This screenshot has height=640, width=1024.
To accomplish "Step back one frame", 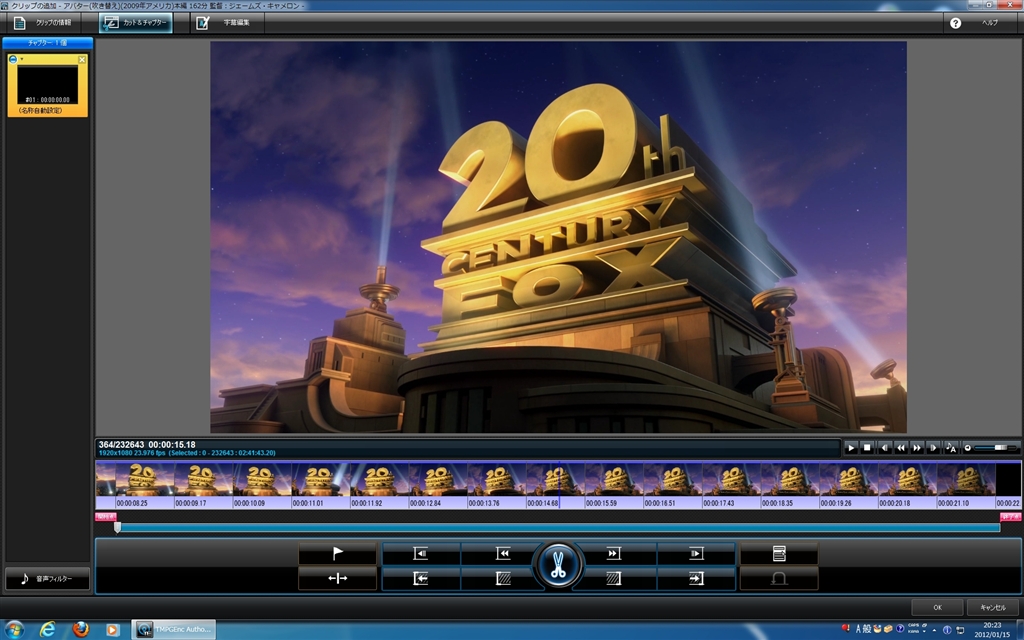I will [x=884, y=447].
